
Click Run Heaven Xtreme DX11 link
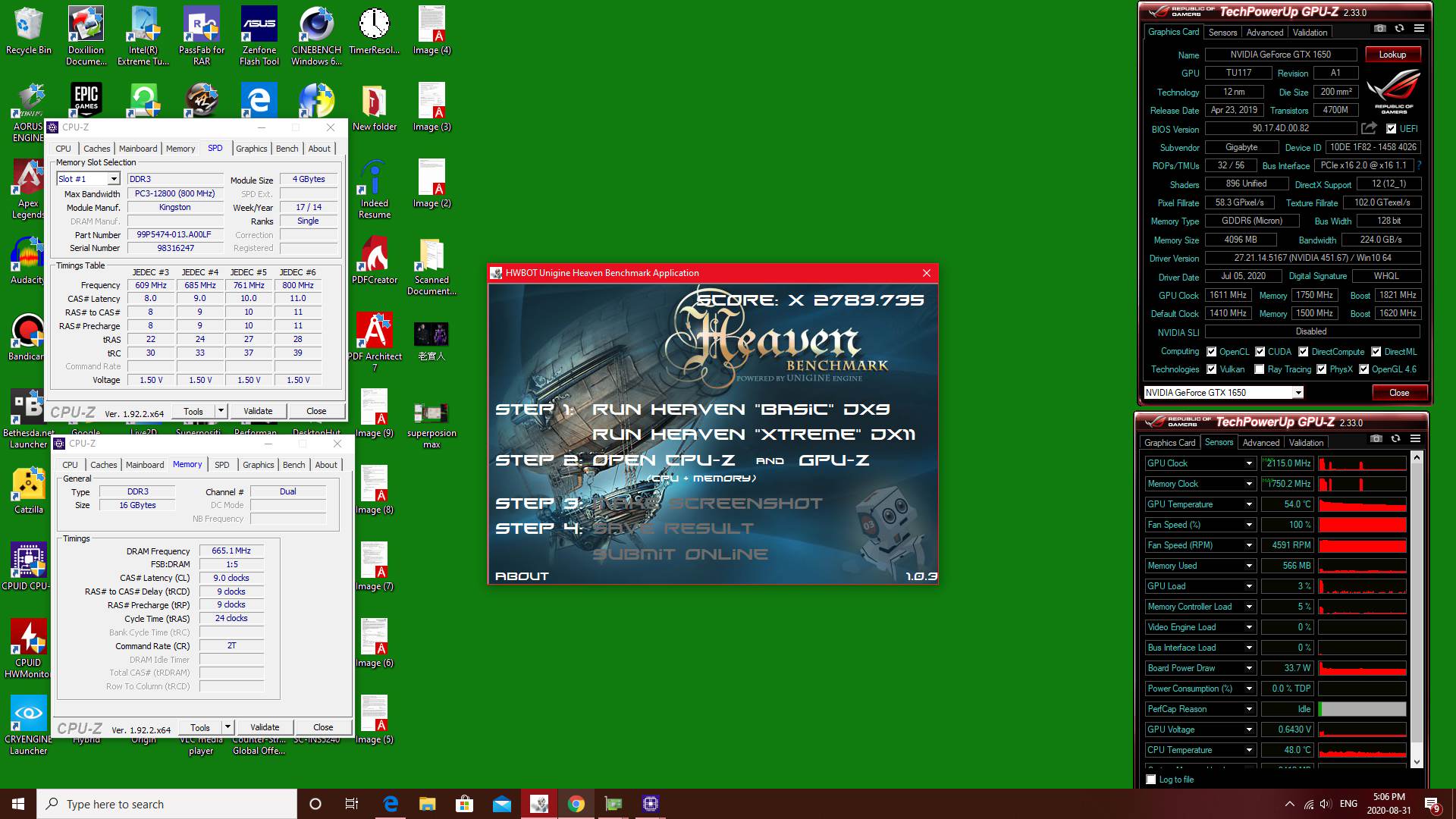pyautogui.click(x=754, y=435)
